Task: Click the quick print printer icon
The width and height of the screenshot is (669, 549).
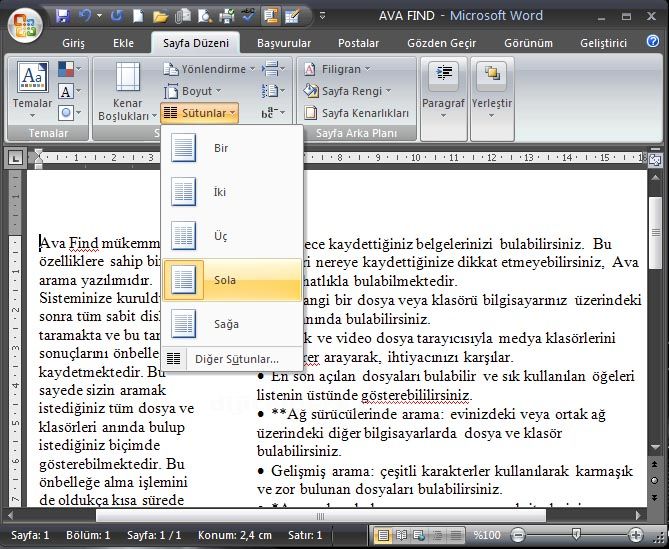Action: click(226, 16)
